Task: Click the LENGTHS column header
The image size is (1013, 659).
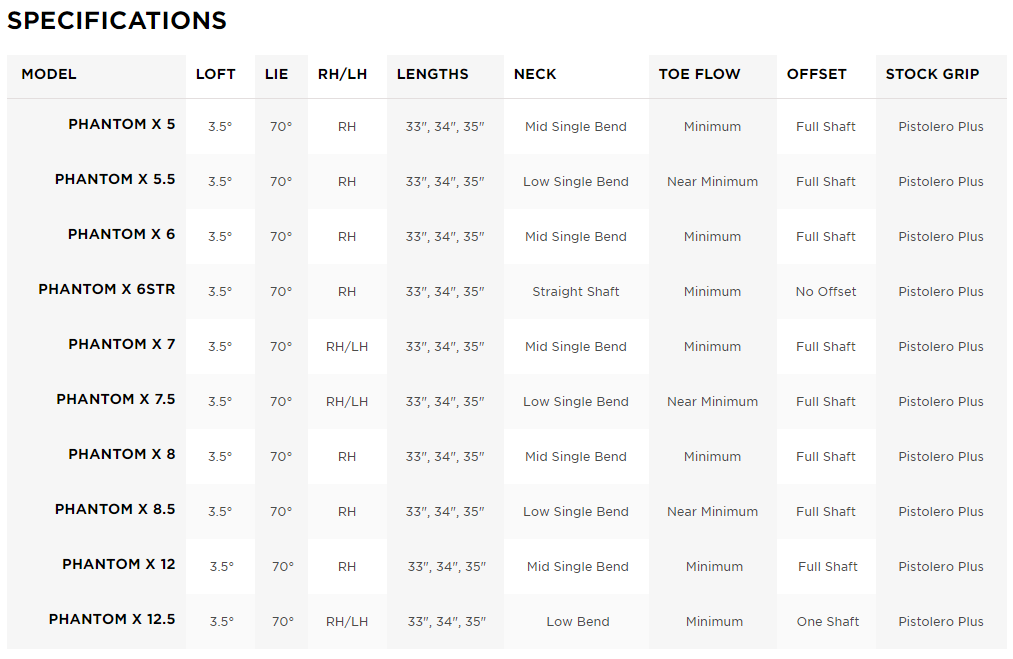Action: [433, 74]
